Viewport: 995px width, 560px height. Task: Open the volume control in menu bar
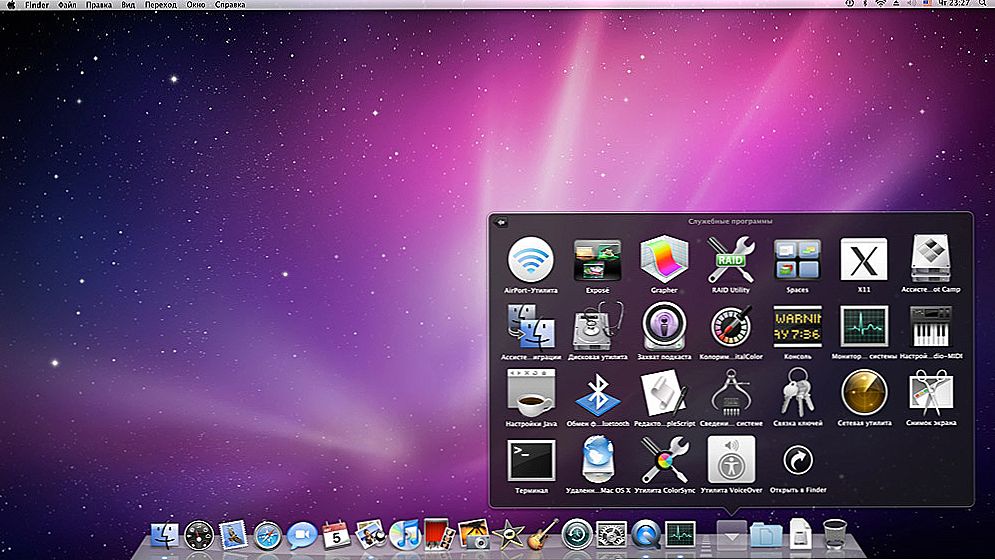click(911, 4)
